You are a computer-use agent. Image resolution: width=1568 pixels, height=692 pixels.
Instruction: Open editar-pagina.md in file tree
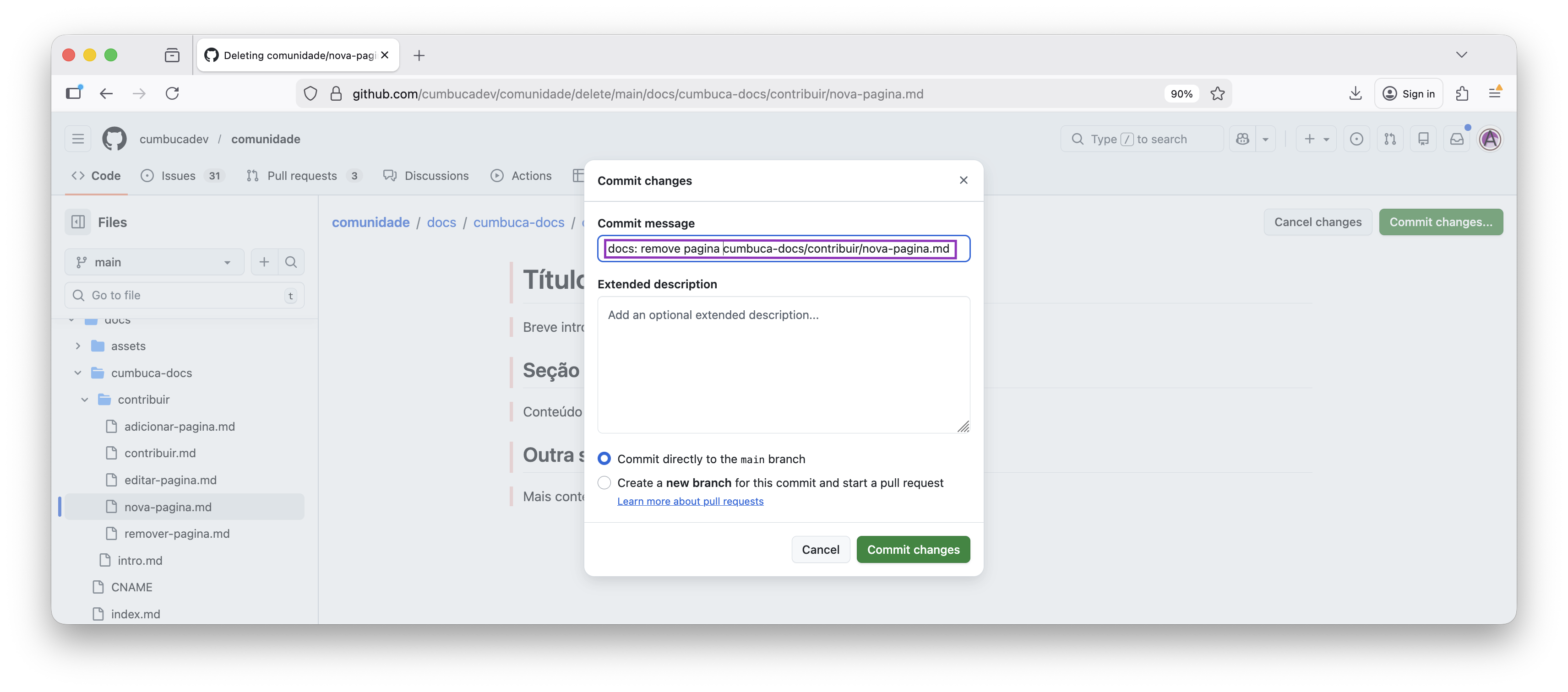click(170, 480)
